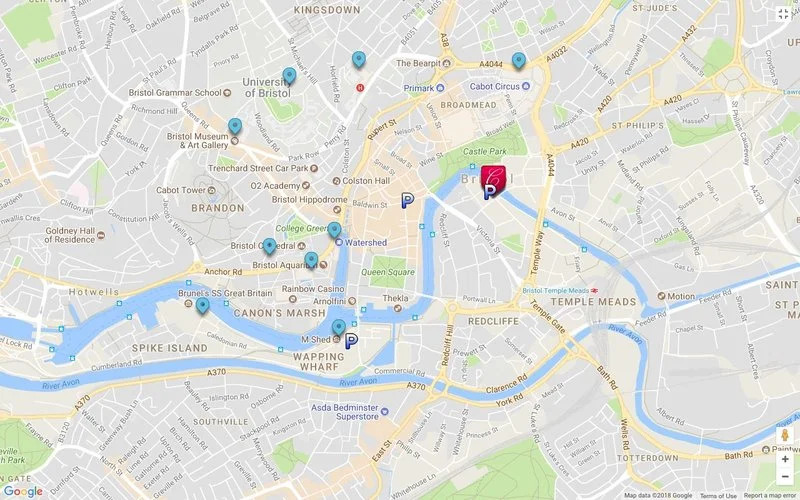Open the Terms of Use link
The height and width of the screenshot is (500, 800).
point(718,495)
